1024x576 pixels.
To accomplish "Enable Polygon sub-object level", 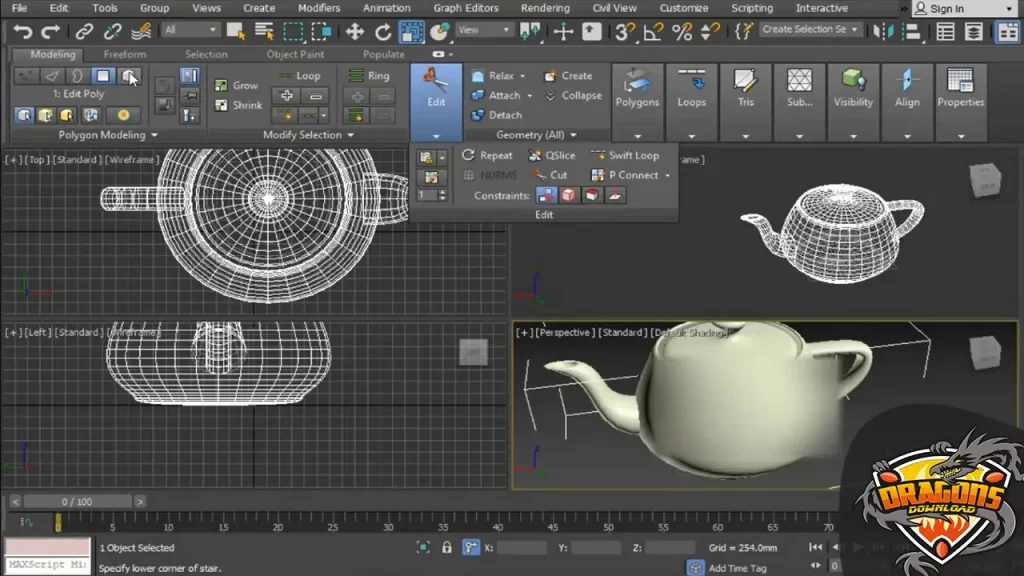I will point(103,76).
